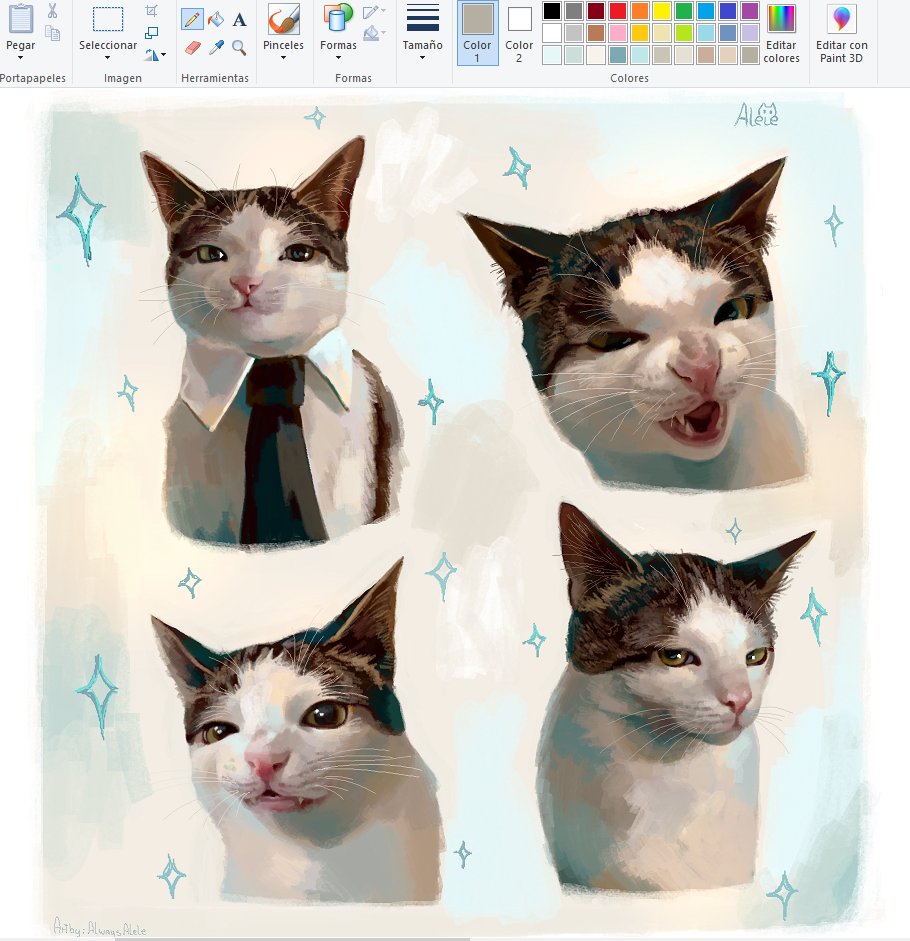Expand the Tamaño dropdown arrow

pyautogui.click(x=423, y=58)
